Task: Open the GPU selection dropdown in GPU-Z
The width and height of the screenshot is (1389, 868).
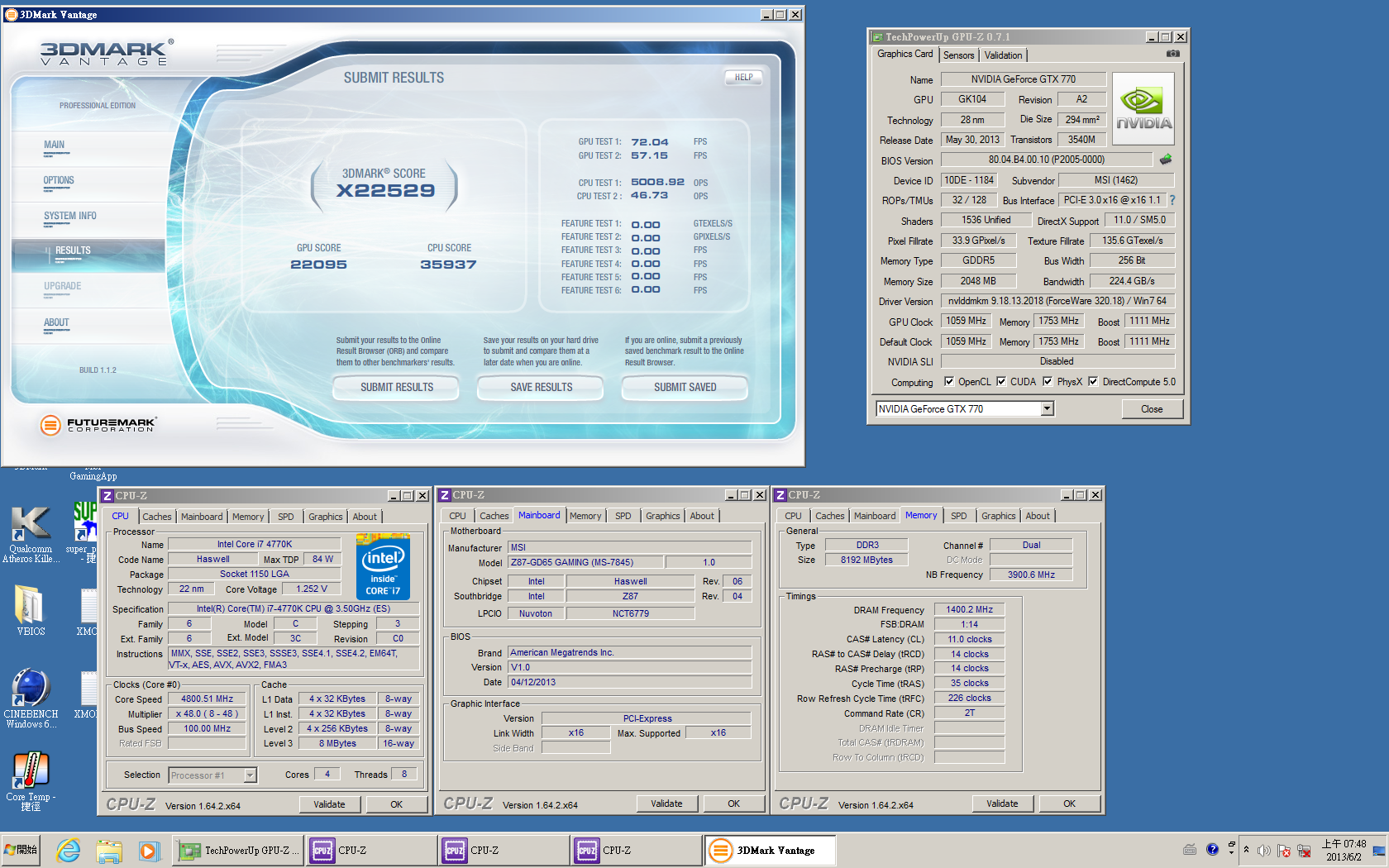Action: 1047,408
